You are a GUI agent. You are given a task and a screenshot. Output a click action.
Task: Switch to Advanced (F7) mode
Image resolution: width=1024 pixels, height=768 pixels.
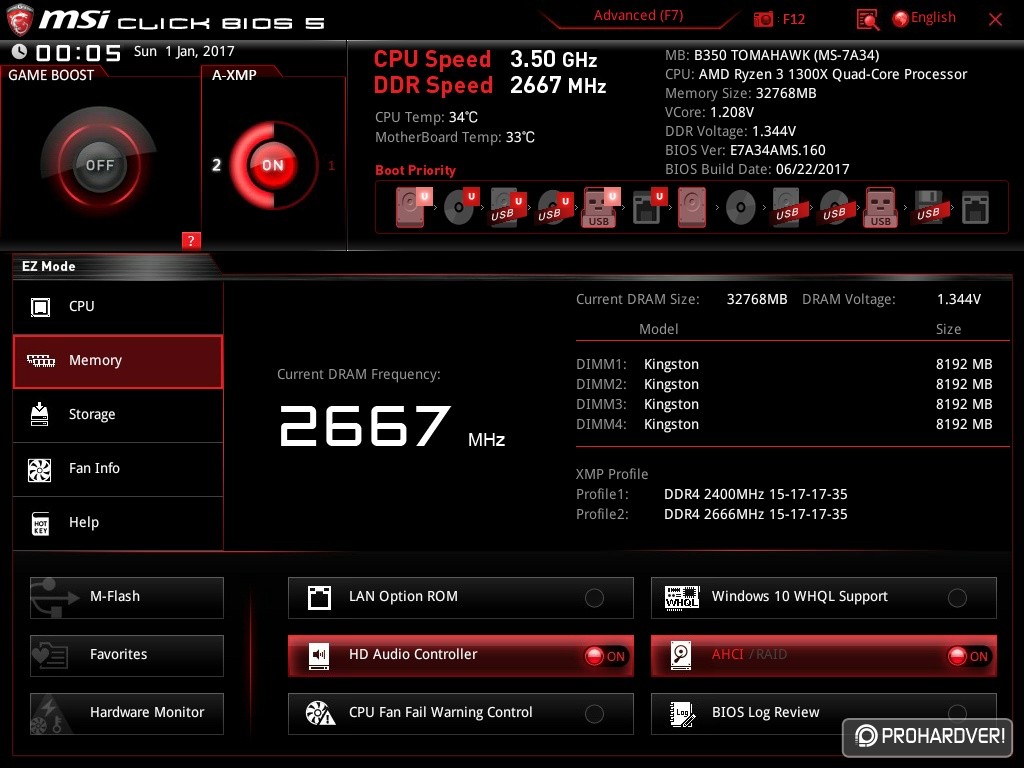[x=638, y=16]
